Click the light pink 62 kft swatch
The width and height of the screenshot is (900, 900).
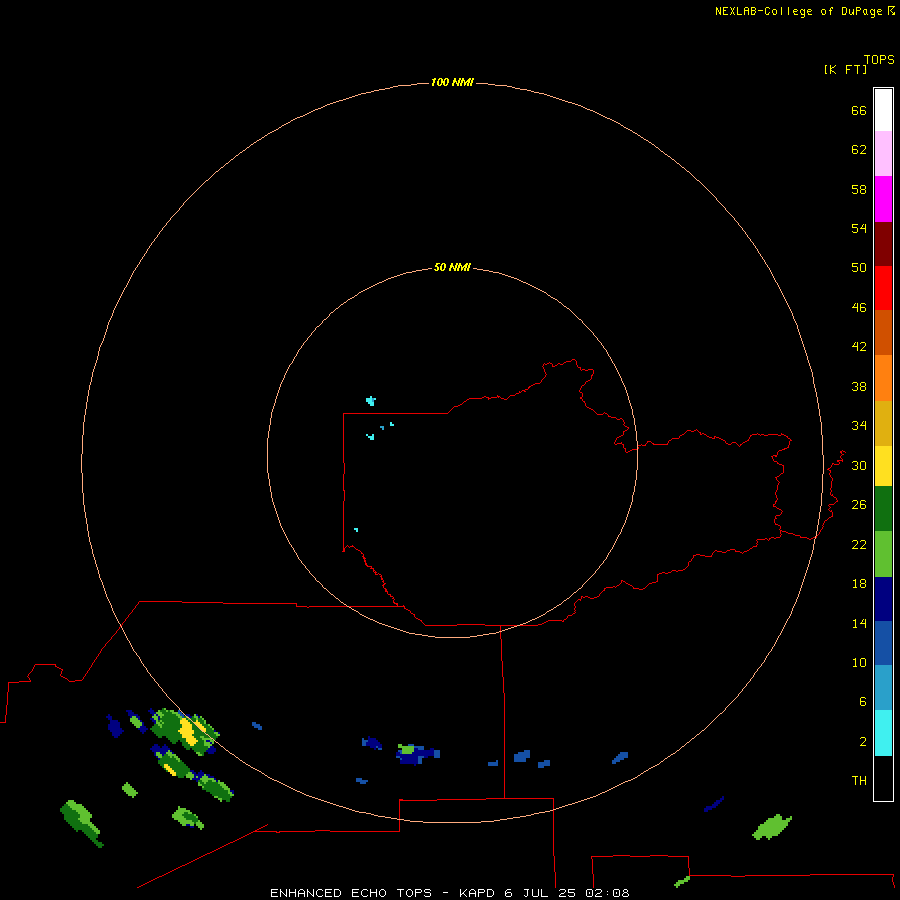tap(883, 154)
